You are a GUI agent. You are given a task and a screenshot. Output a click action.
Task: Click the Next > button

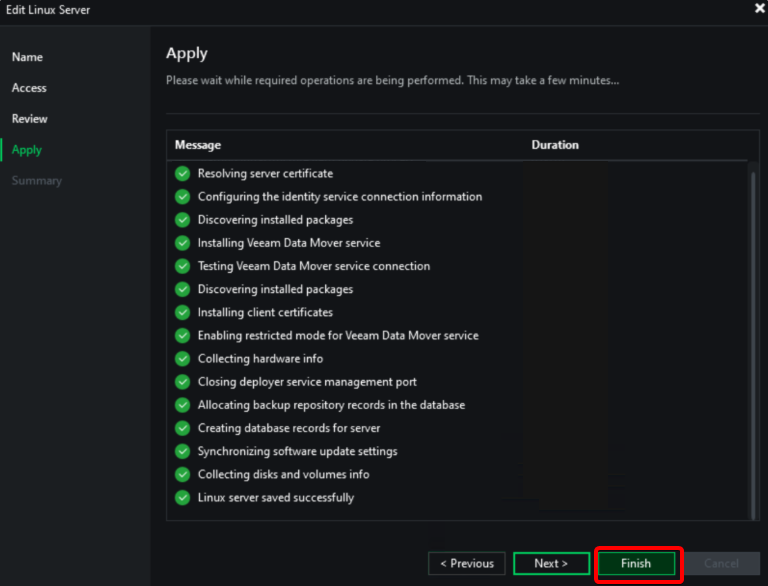pyautogui.click(x=551, y=564)
